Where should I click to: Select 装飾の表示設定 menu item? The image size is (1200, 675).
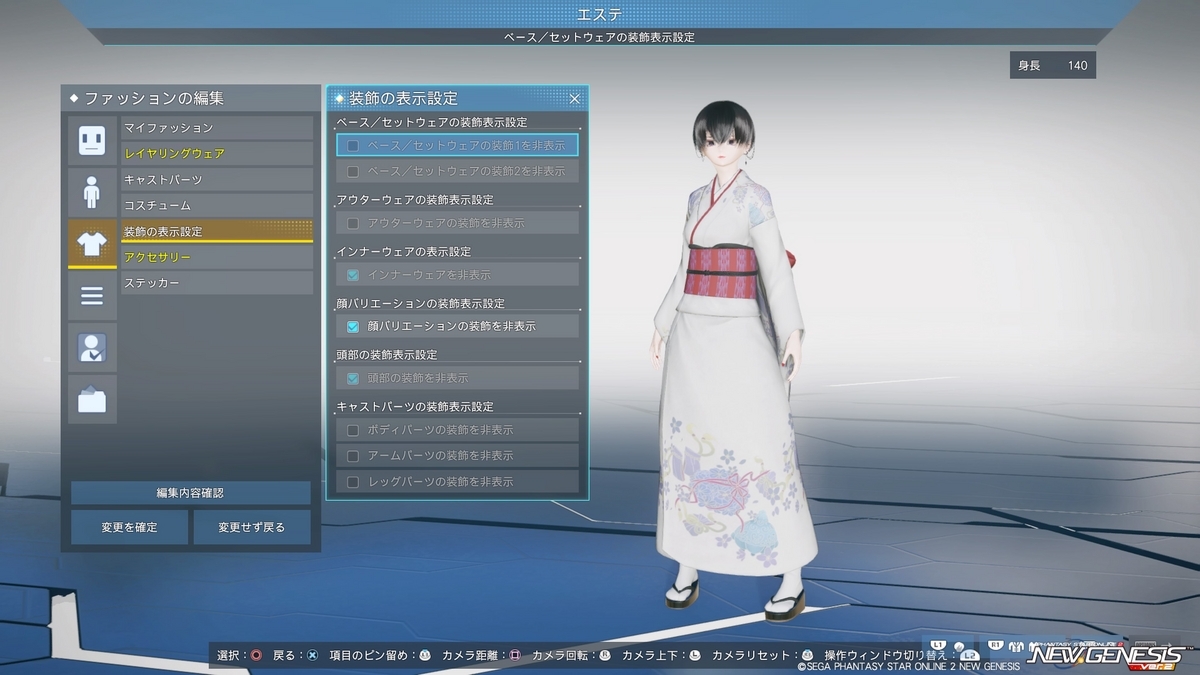point(217,231)
